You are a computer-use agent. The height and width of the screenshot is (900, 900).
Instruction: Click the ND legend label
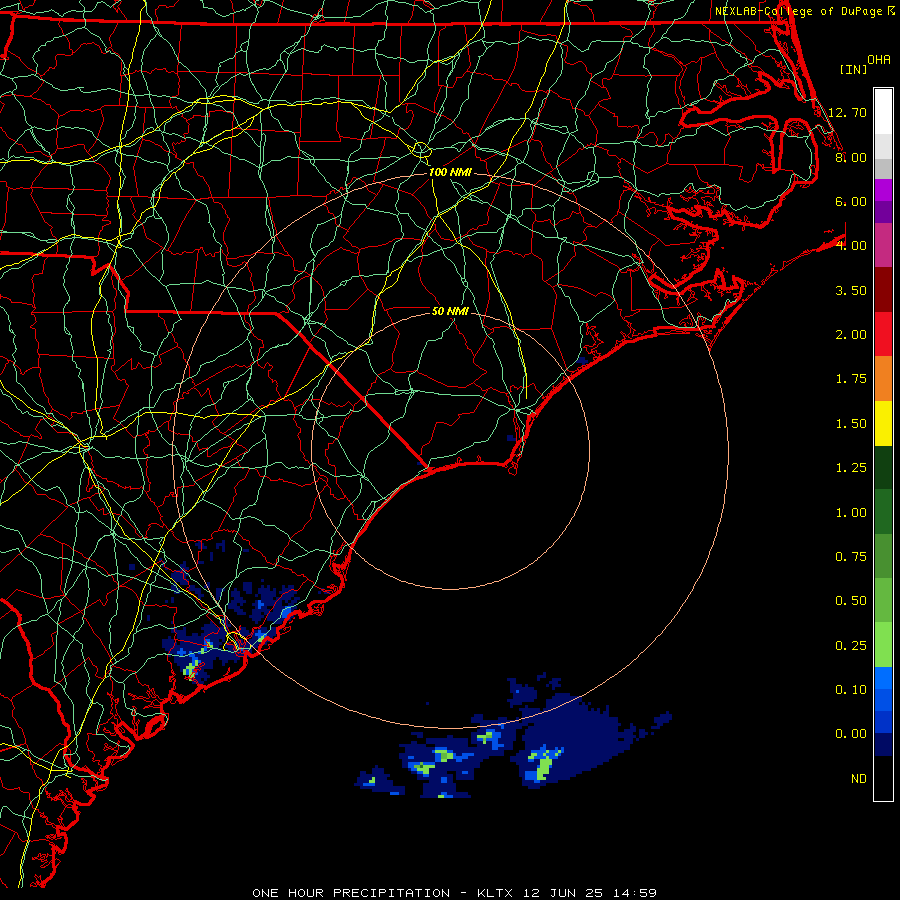pyautogui.click(x=859, y=779)
